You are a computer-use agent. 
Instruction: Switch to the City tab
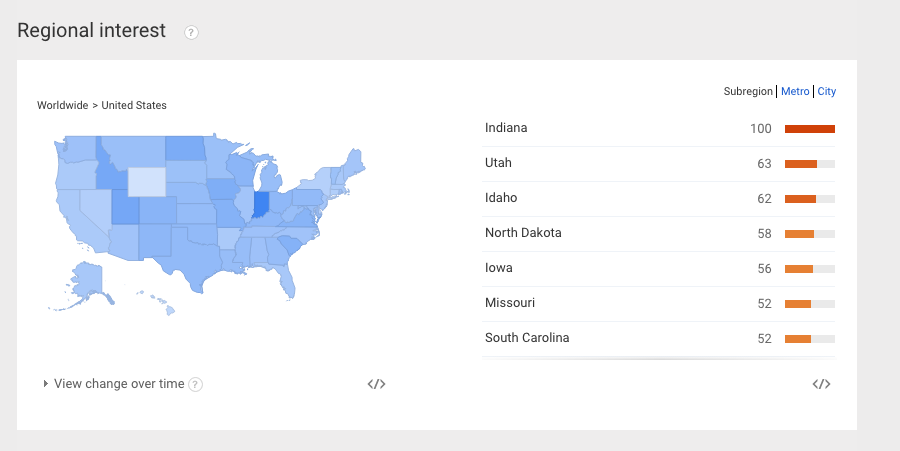coord(827,91)
